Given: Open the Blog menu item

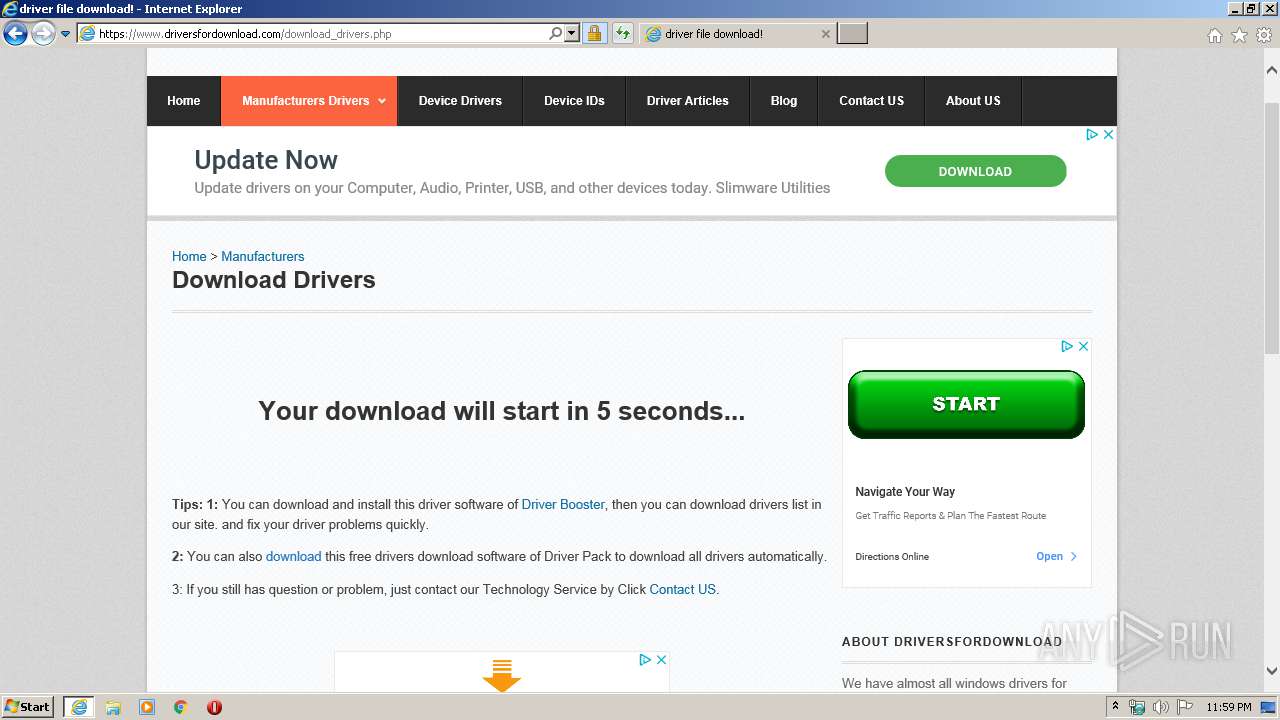Looking at the screenshot, I should click(784, 101).
